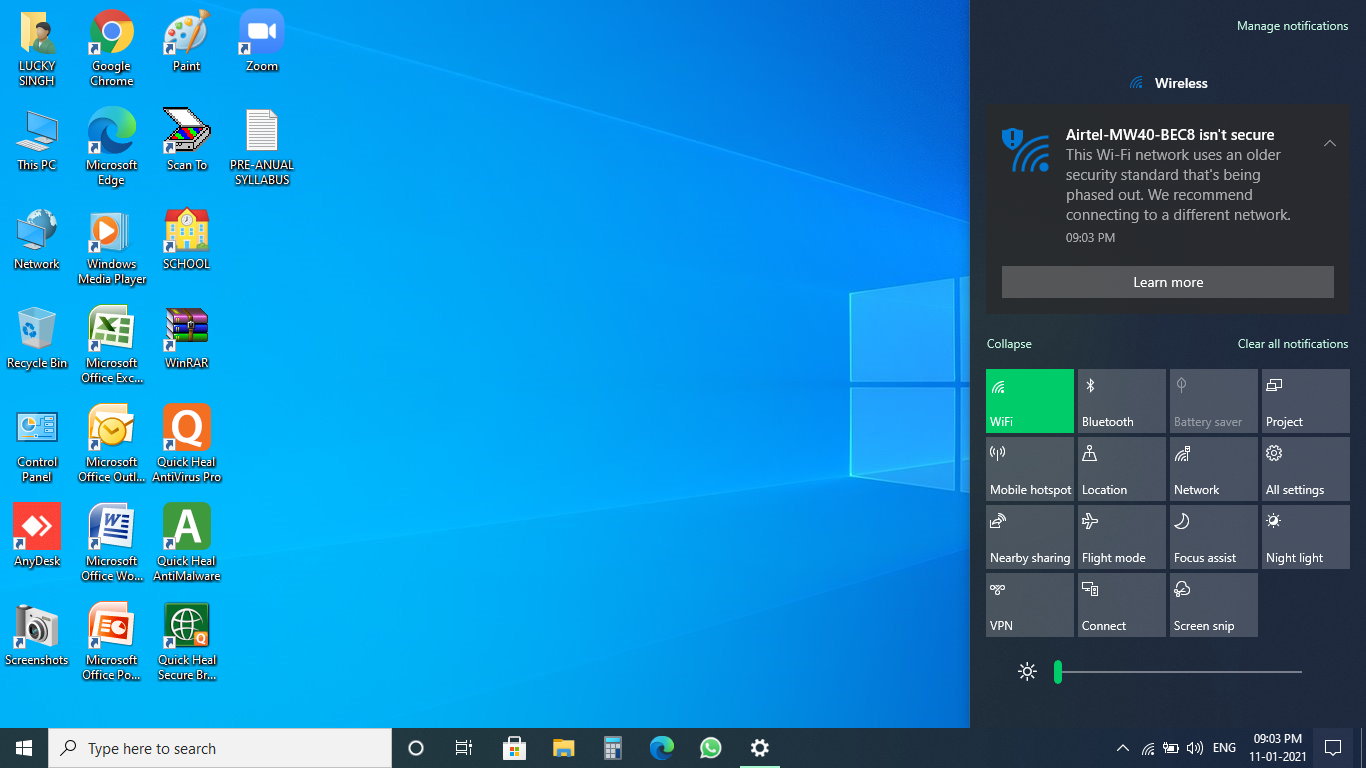Image resolution: width=1366 pixels, height=768 pixels.
Task: Select Microsoft Office PowerPoint shortcut
Action: point(112,643)
